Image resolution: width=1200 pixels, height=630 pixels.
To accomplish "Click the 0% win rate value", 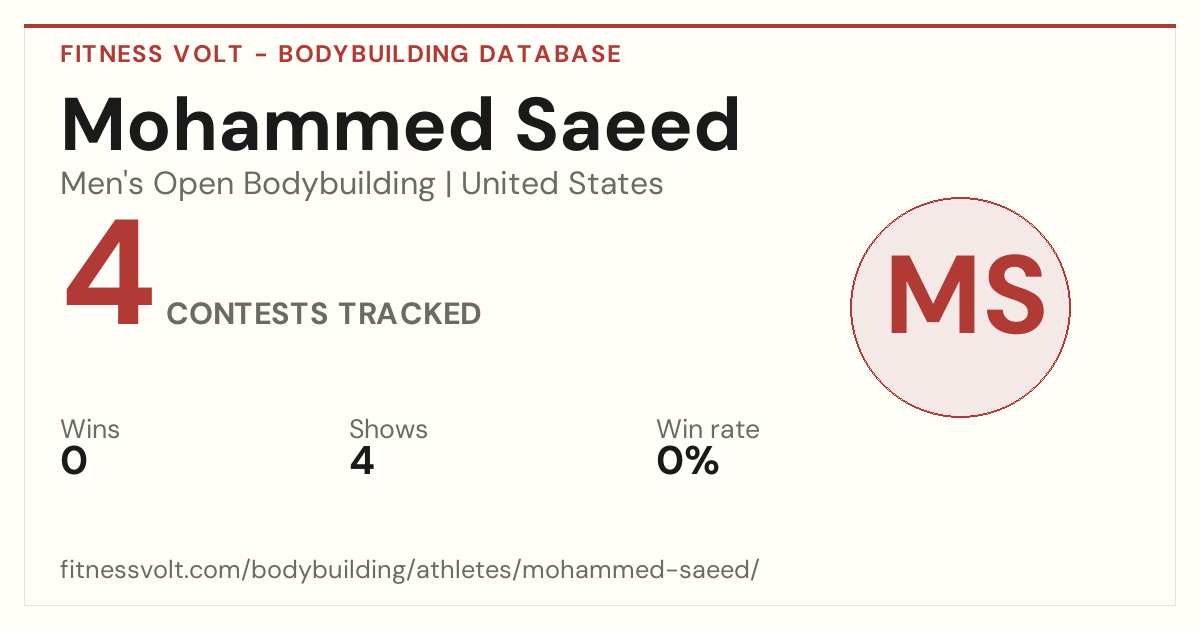I will coord(688,461).
